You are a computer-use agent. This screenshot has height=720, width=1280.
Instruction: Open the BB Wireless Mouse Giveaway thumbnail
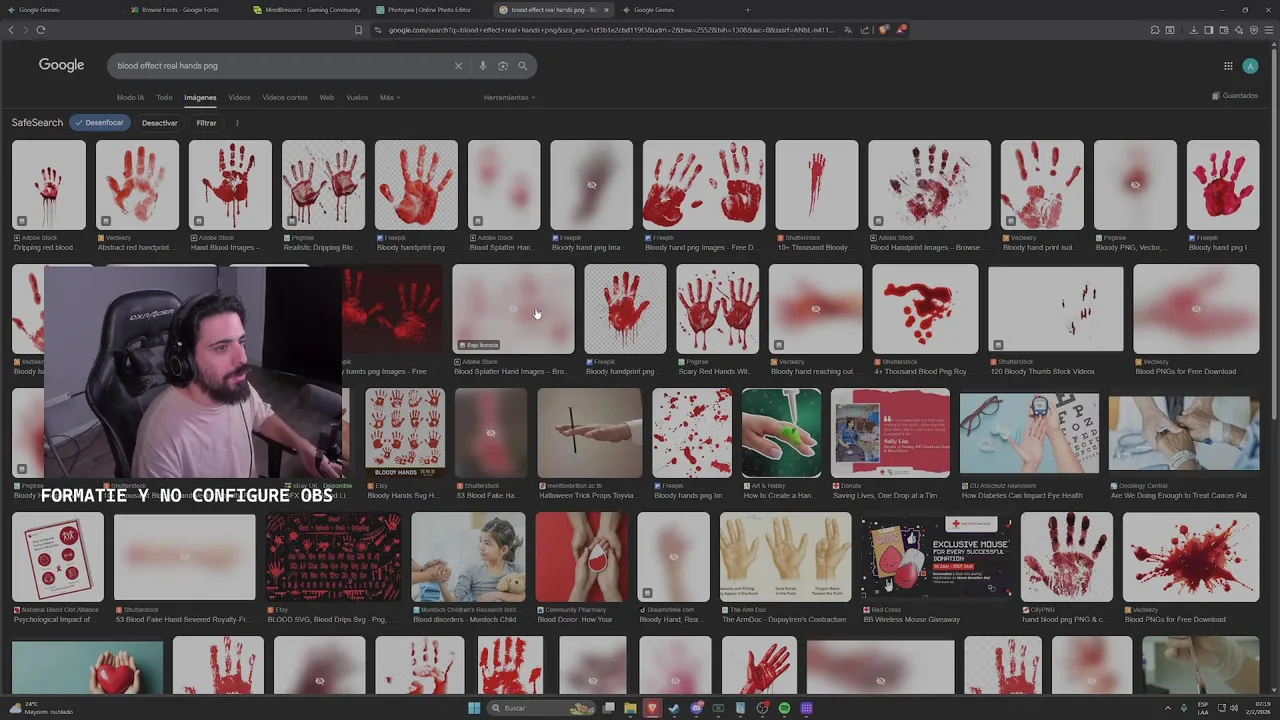pos(936,557)
